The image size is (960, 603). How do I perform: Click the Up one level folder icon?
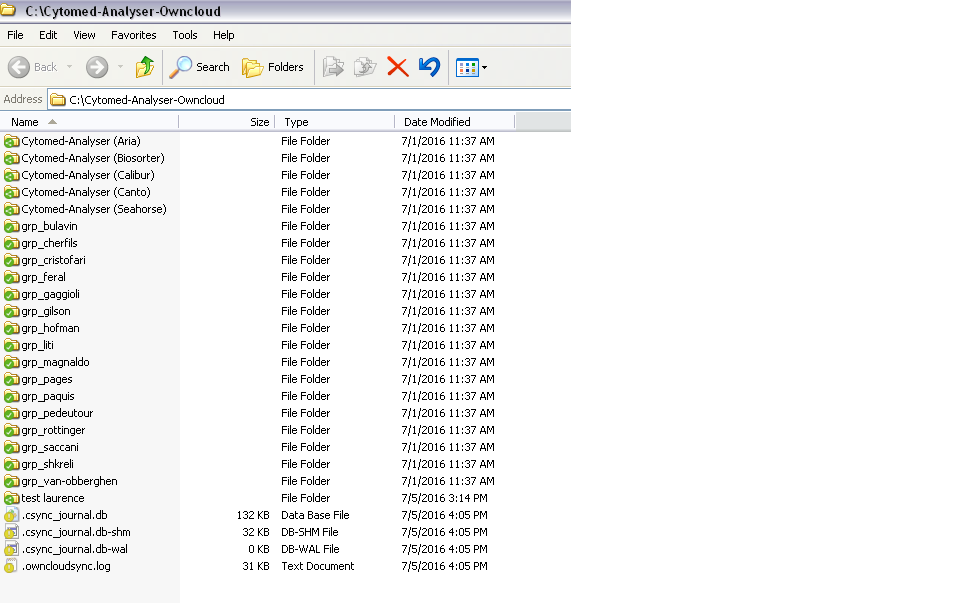[145, 67]
